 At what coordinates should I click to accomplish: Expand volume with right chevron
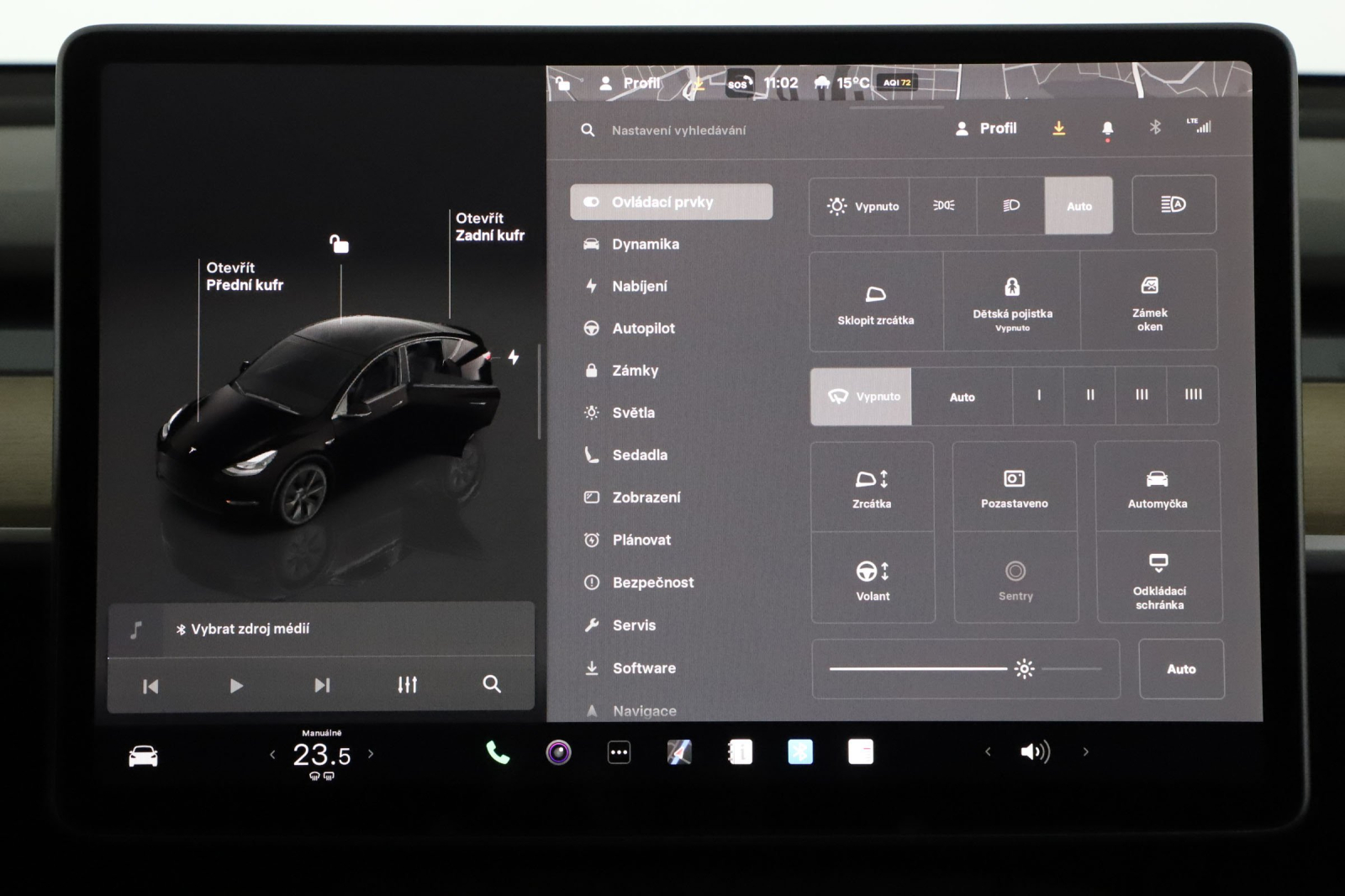1085,751
